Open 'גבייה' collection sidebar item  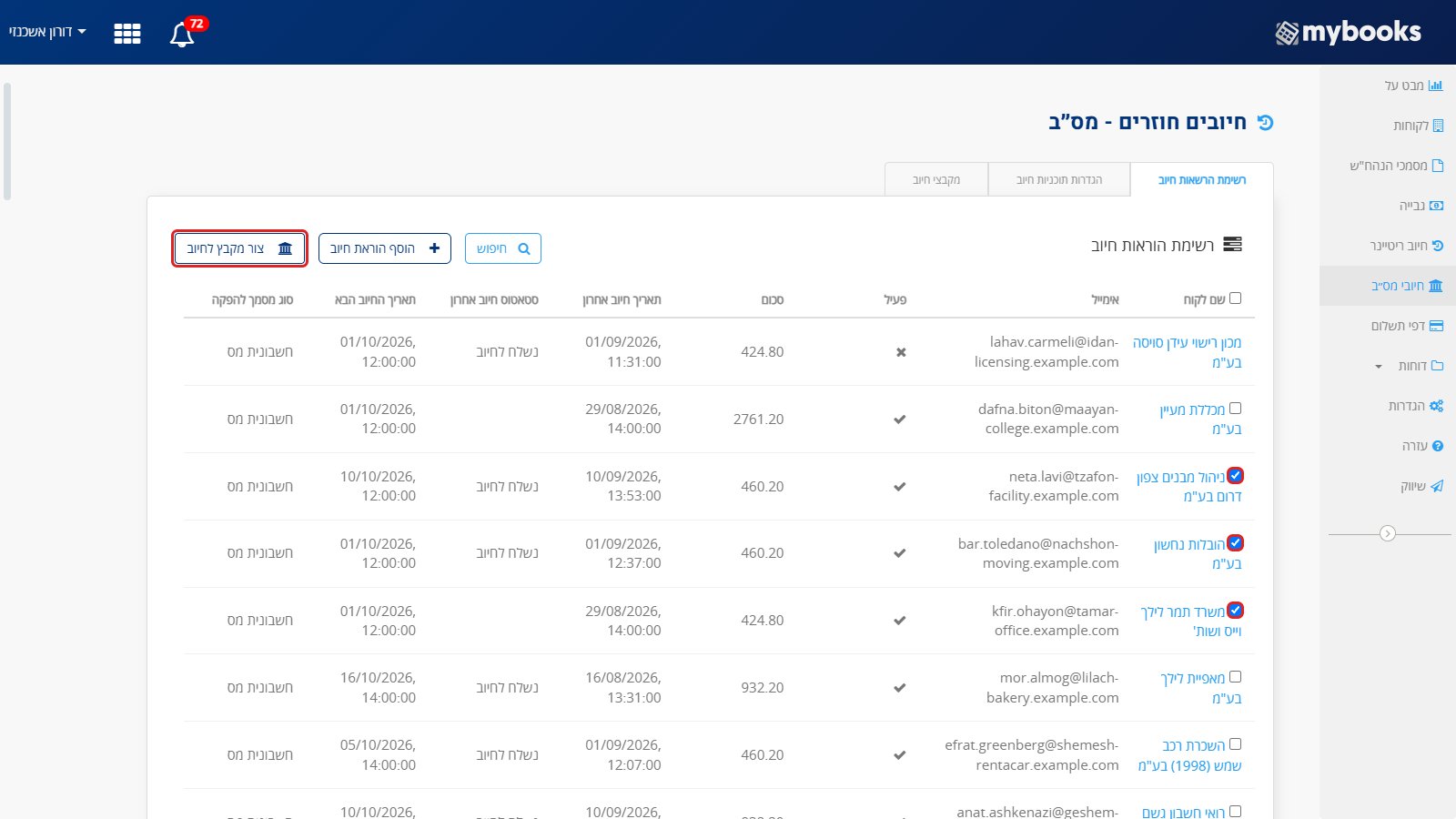click(1421, 206)
